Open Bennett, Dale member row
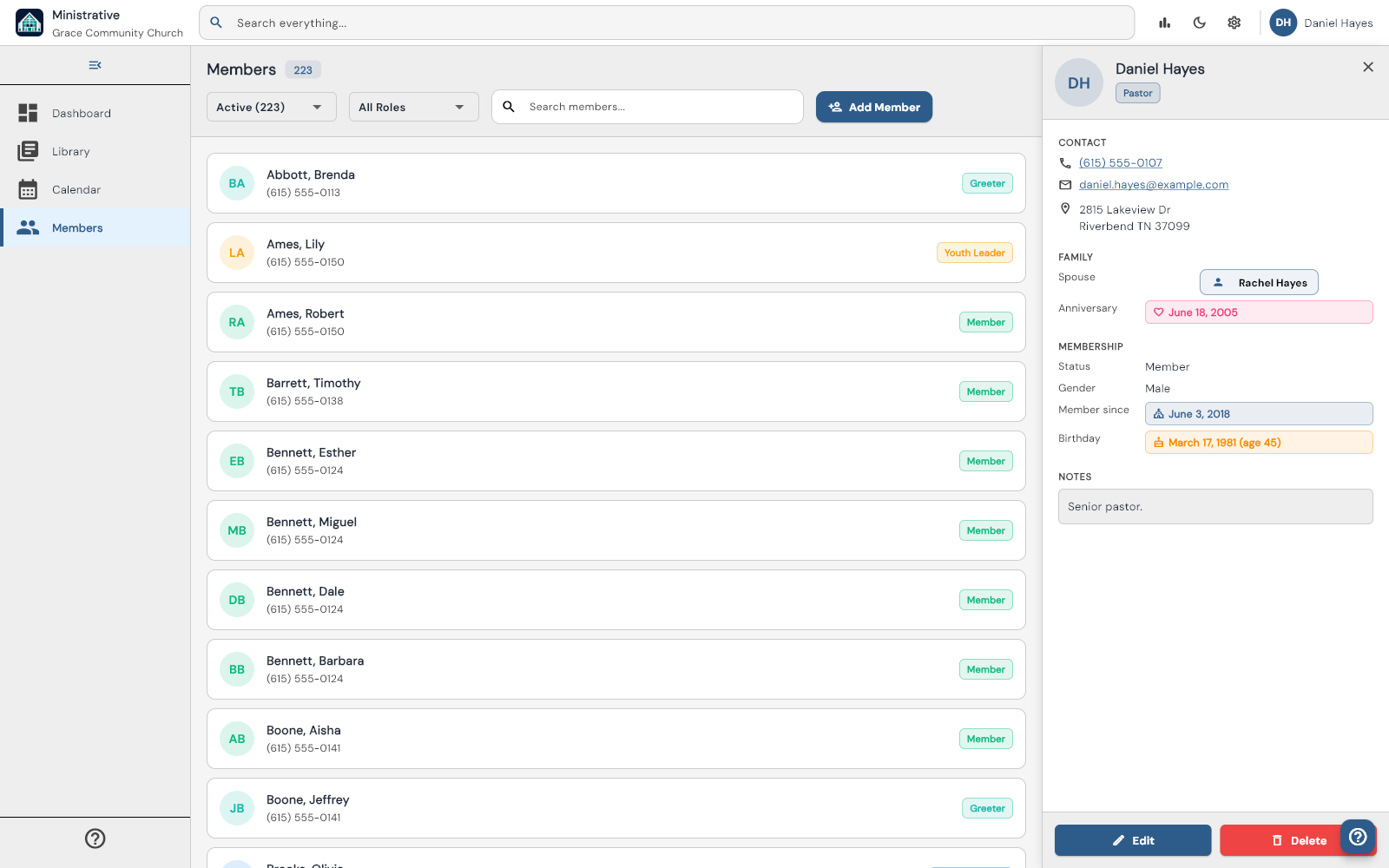The height and width of the screenshot is (868, 1389). point(616,600)
